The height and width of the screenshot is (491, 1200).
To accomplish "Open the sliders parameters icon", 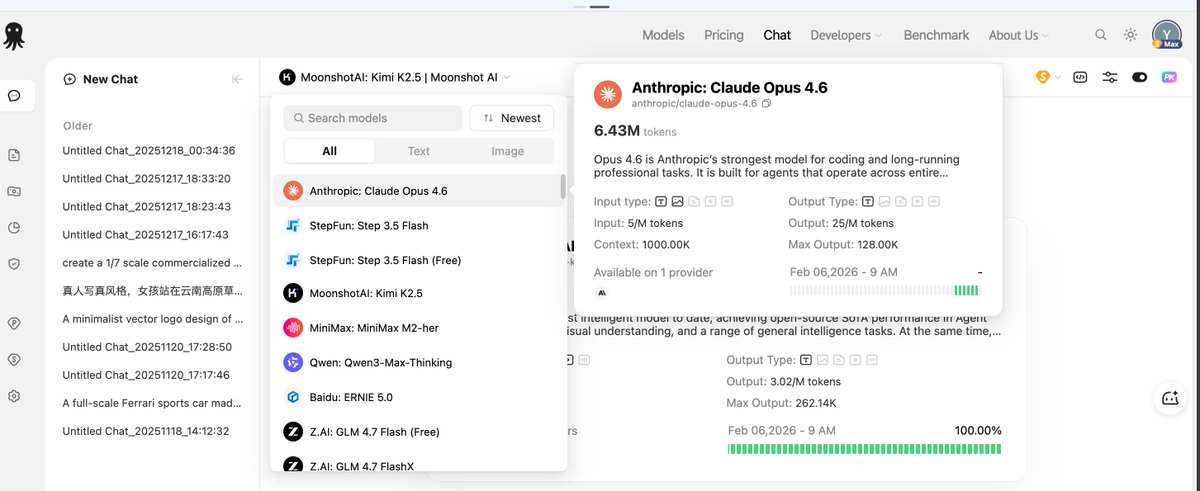I will [x=1110, y=77].
